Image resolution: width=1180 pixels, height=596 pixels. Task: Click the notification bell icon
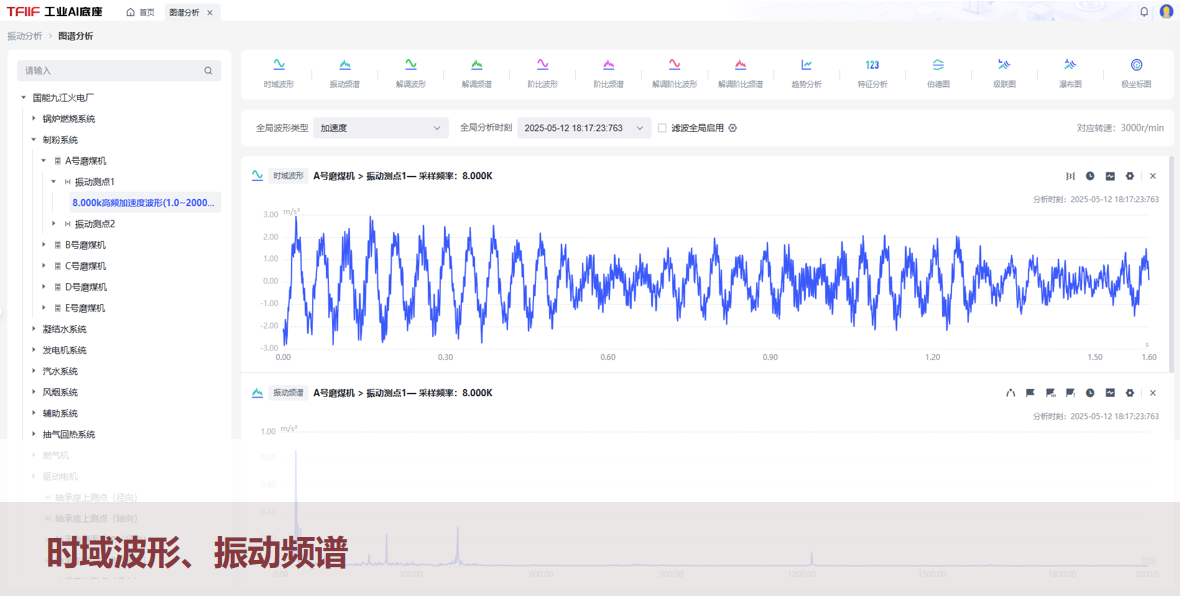pos(1144,12)
